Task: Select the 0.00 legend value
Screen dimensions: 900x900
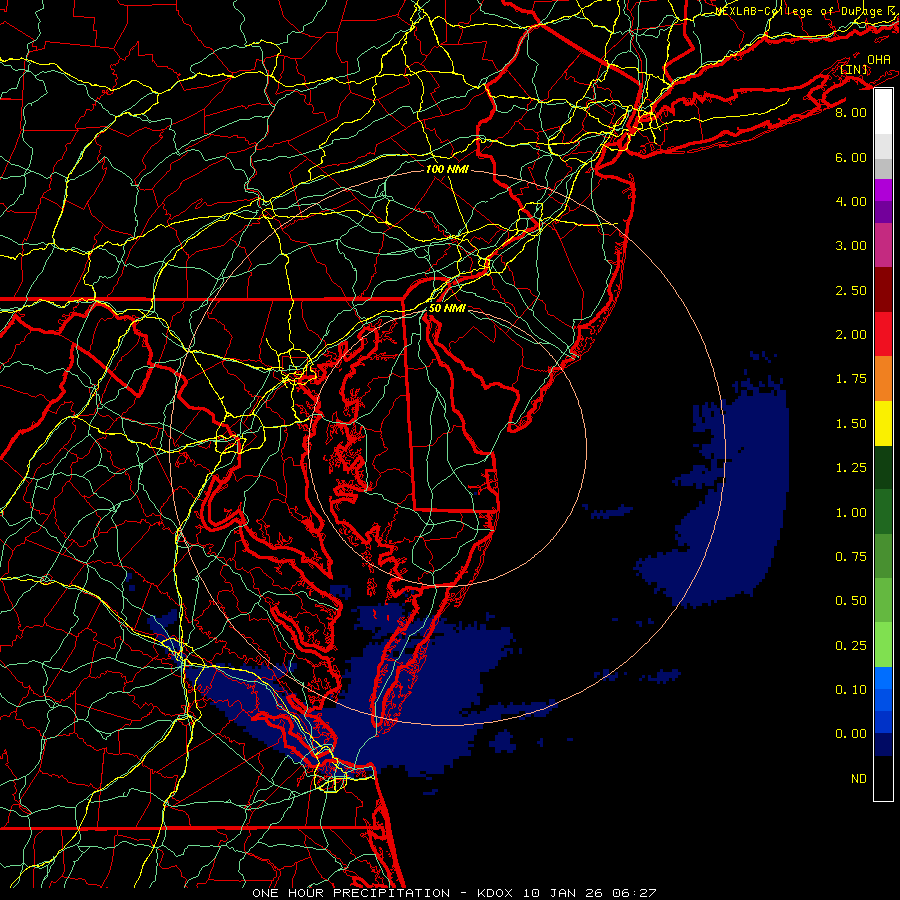Action: tap(851, 734)
